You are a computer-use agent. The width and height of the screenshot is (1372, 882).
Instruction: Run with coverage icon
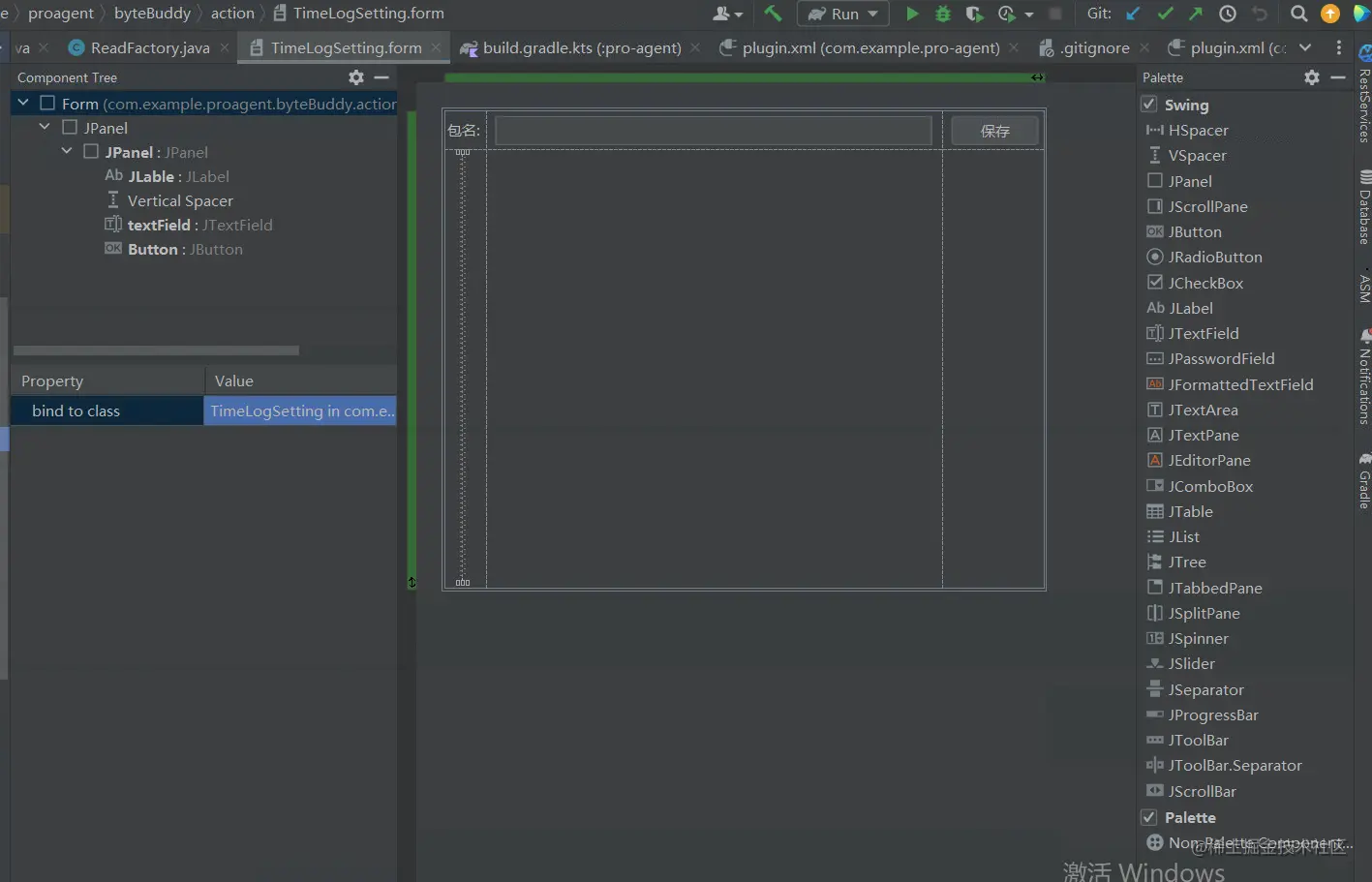pos(974,14)
